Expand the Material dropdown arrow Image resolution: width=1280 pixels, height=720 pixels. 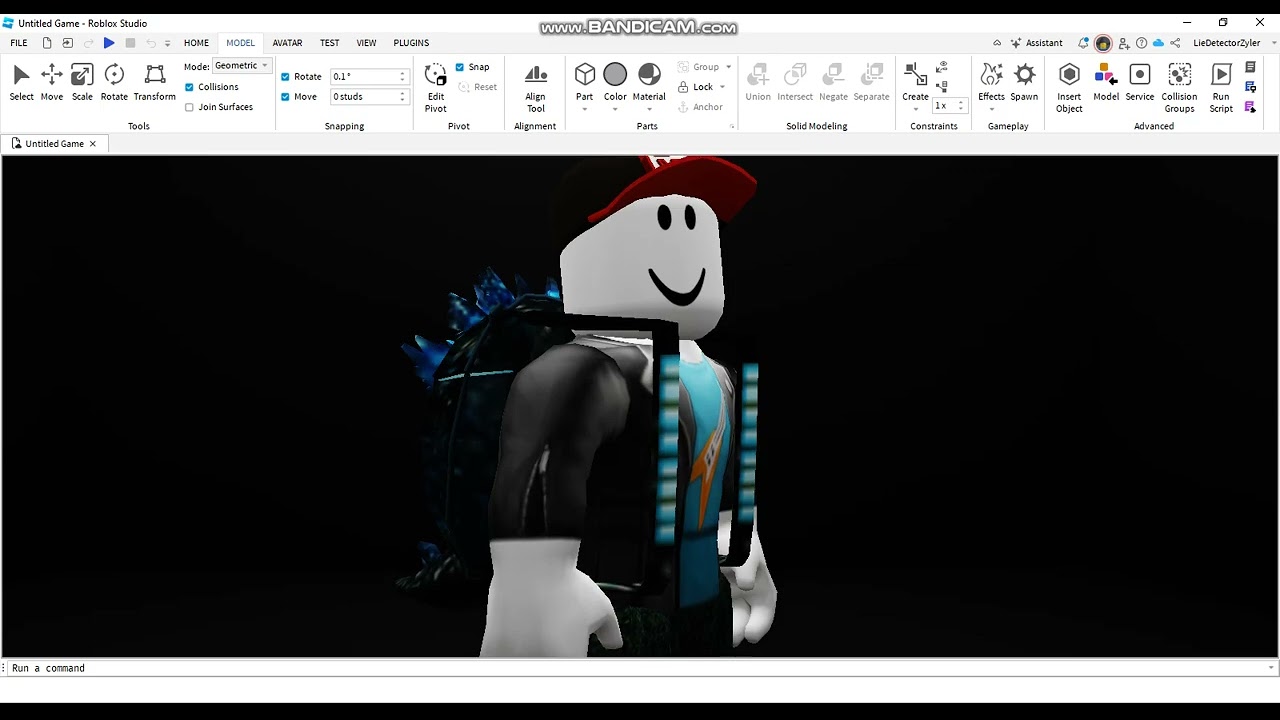tap(649, 109)
